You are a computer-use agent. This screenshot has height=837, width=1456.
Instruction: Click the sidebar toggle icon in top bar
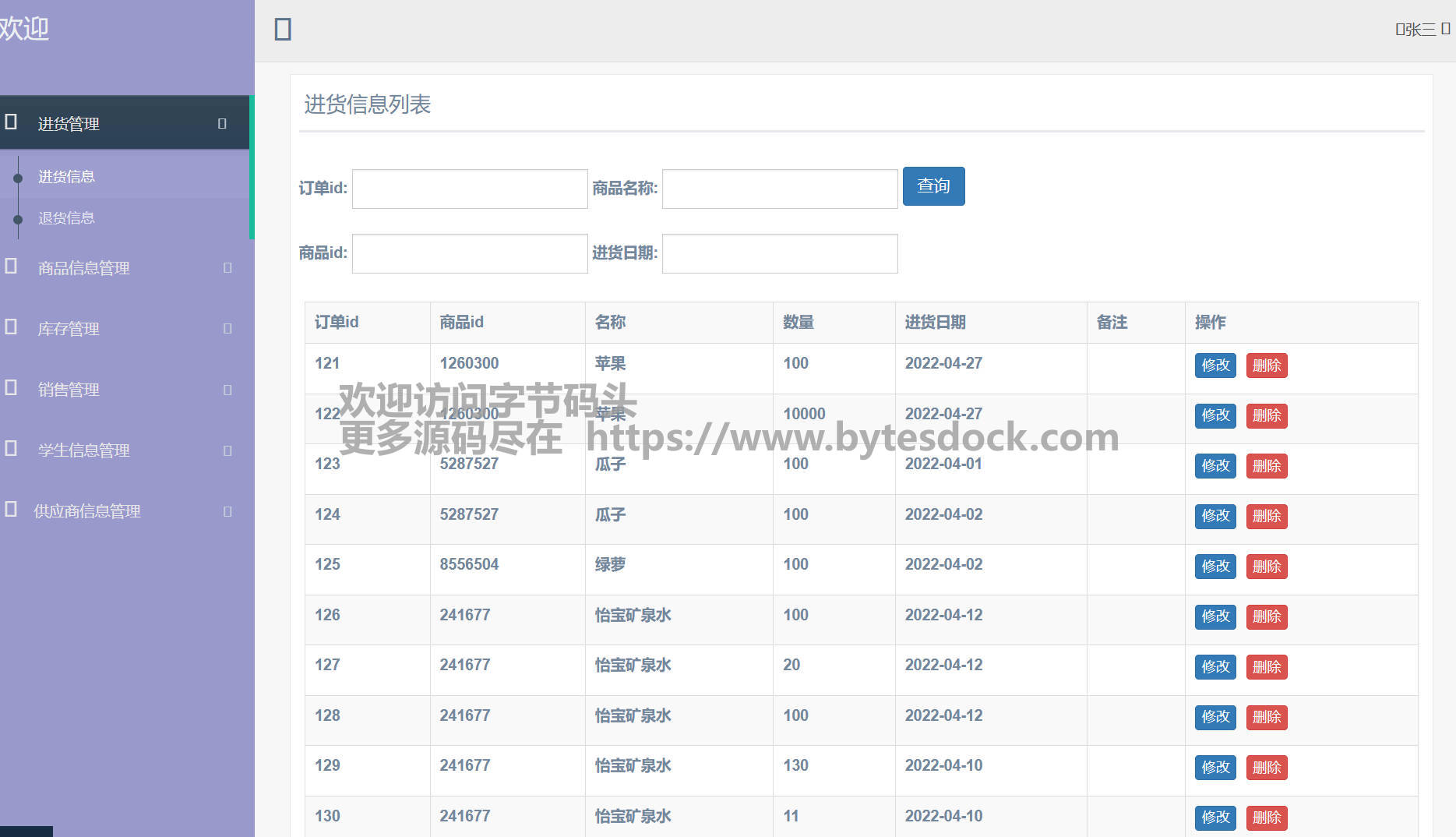point(283,30)
